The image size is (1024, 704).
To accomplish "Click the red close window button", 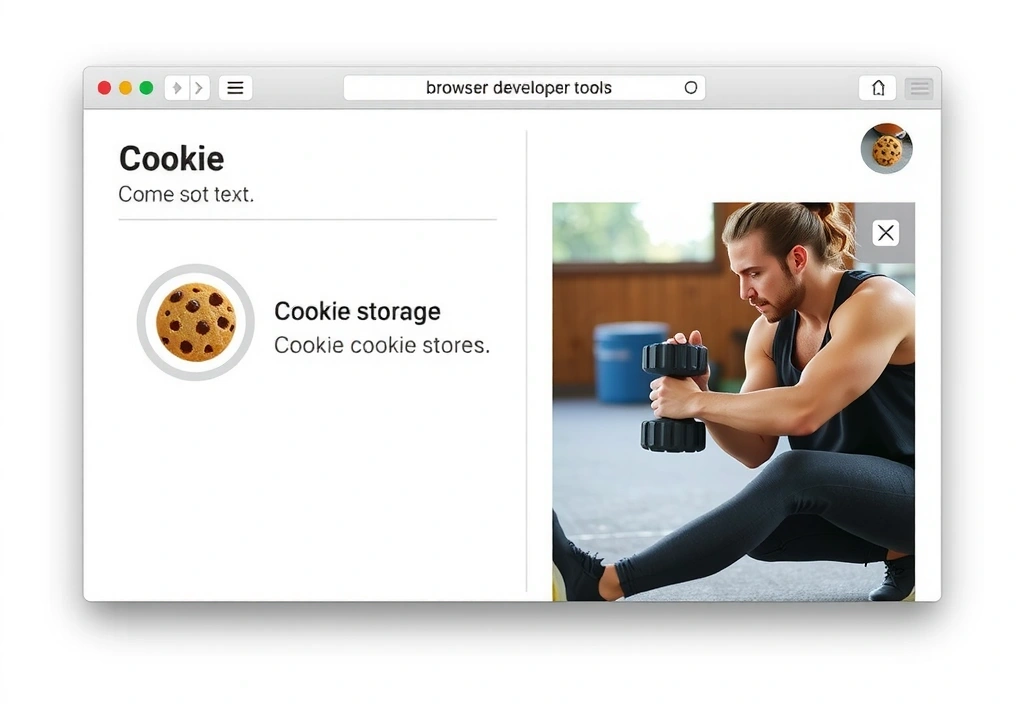I will point(104,88).
